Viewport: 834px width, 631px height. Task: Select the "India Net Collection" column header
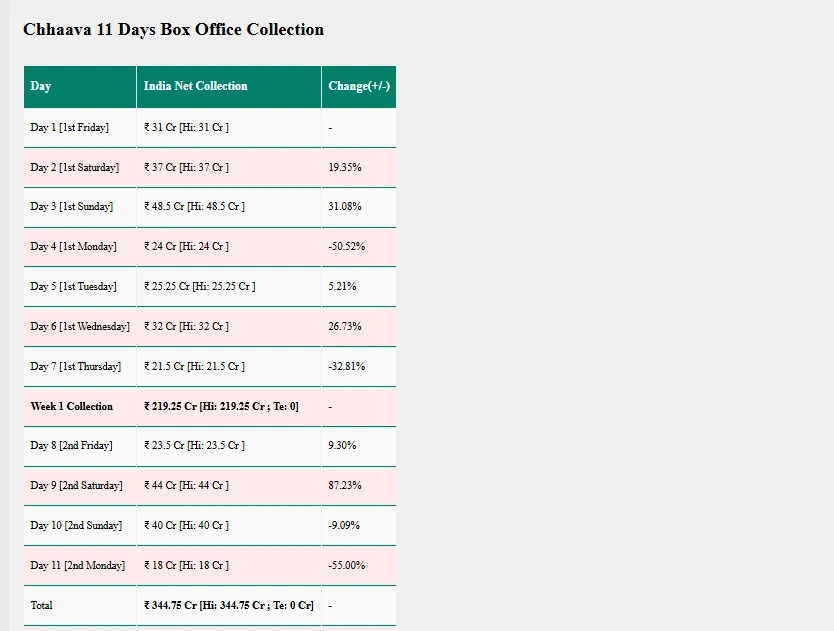coord(195,86)
